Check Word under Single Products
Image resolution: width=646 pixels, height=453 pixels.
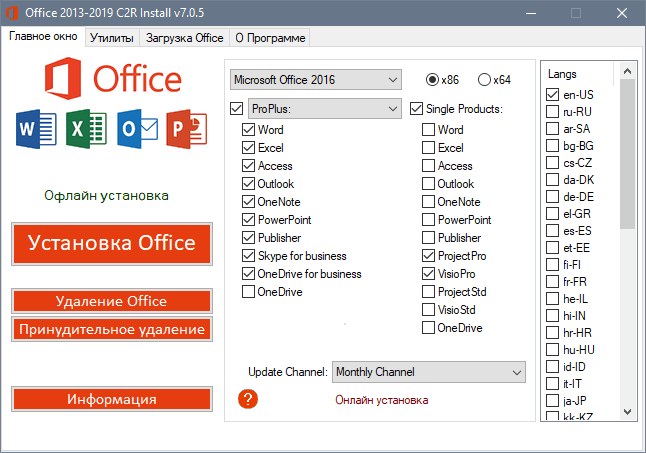click(428, 130)
